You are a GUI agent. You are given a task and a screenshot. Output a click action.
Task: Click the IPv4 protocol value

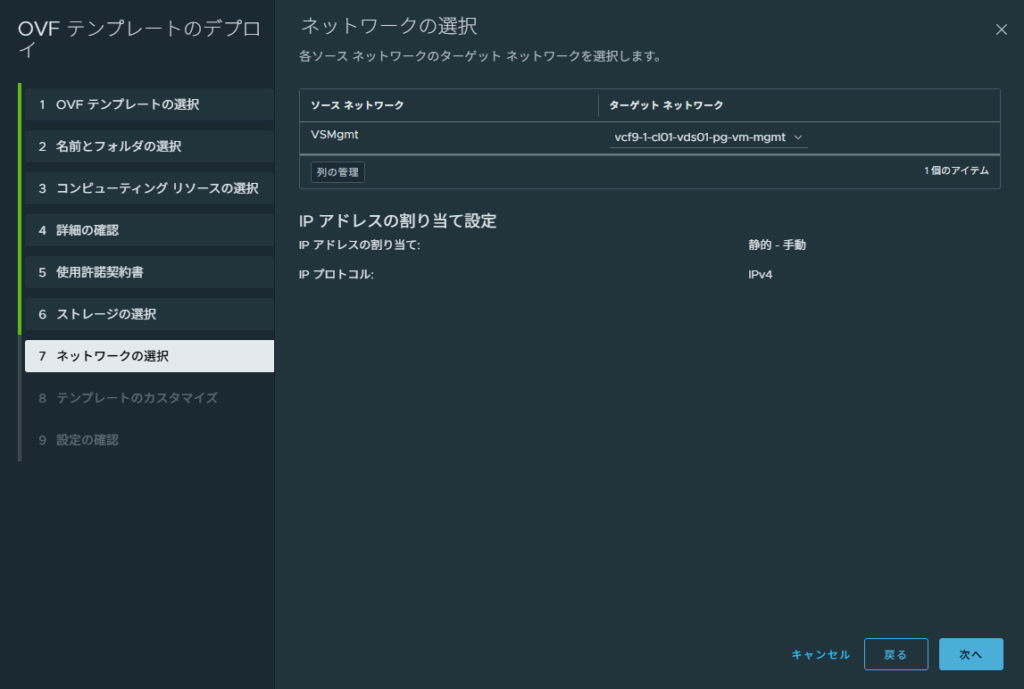[x=760, y=274]
